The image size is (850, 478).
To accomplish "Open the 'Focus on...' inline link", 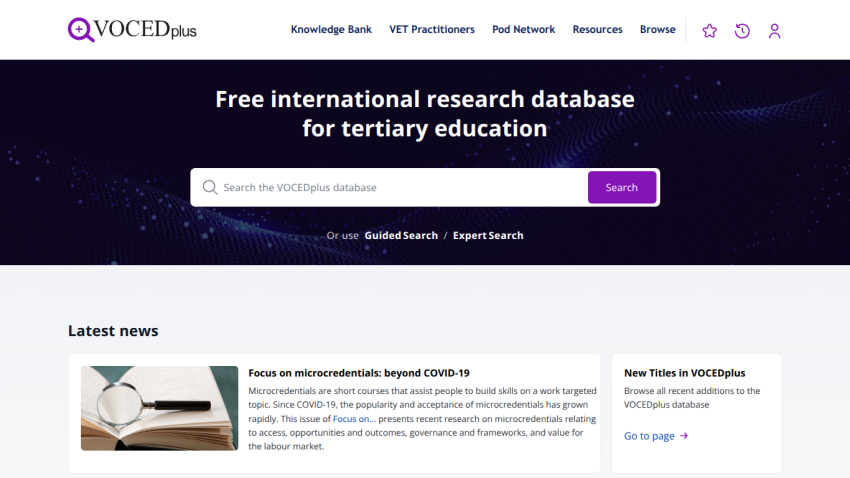I will pos(354,418).
